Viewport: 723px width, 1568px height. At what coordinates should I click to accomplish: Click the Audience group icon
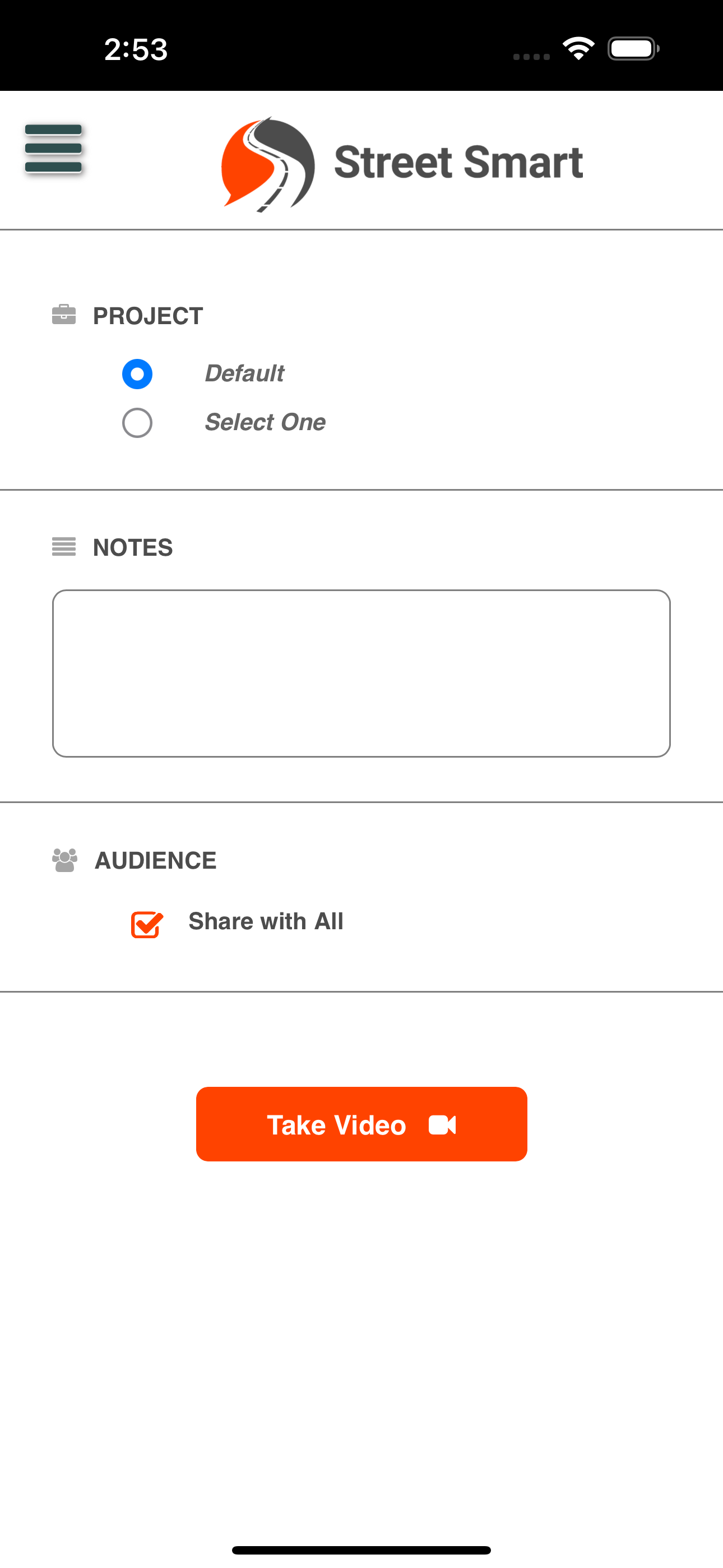[64, 860]
